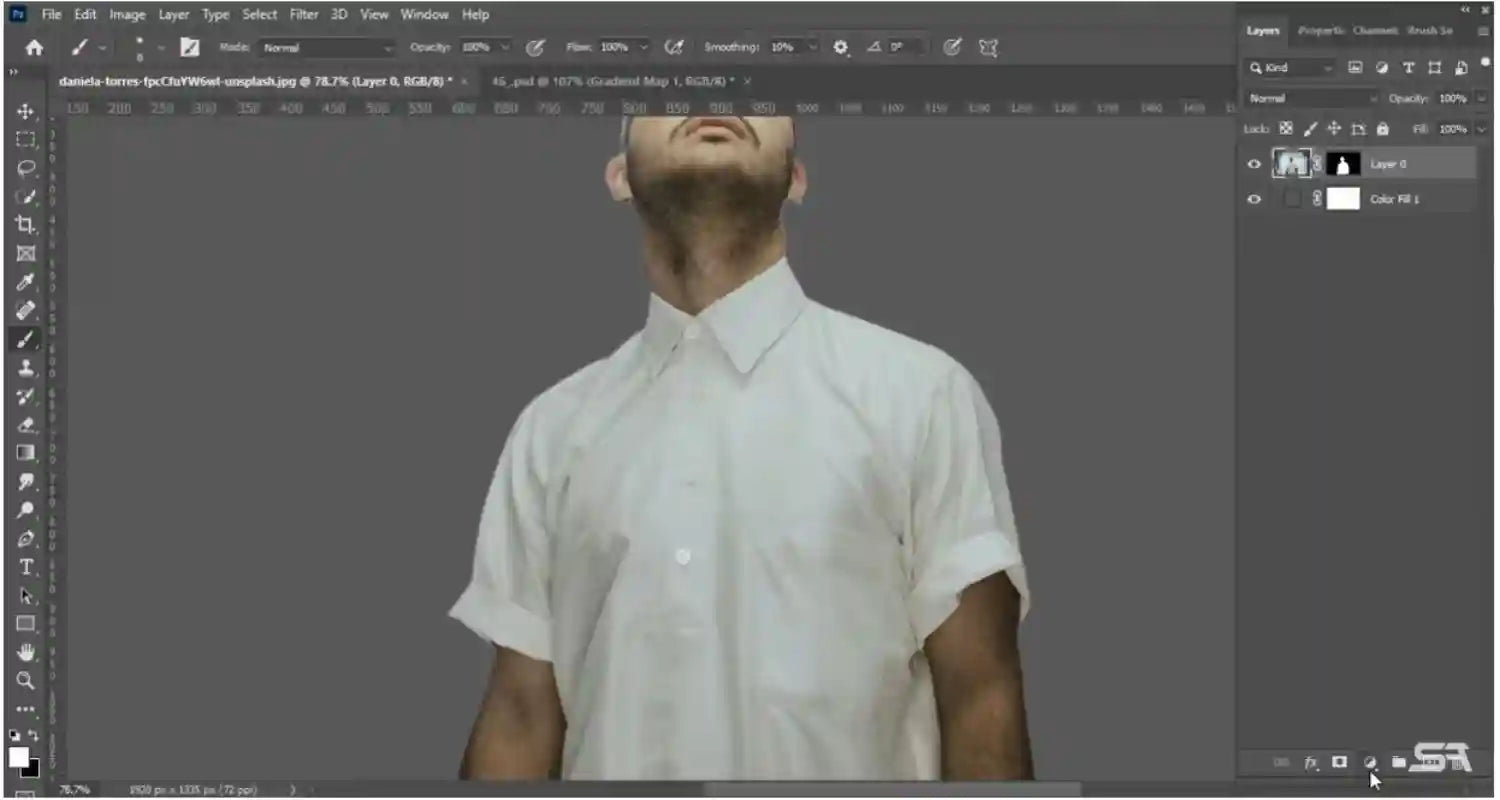Select the Rectangular Marquee tool
1500x800 pixels.
26,140
